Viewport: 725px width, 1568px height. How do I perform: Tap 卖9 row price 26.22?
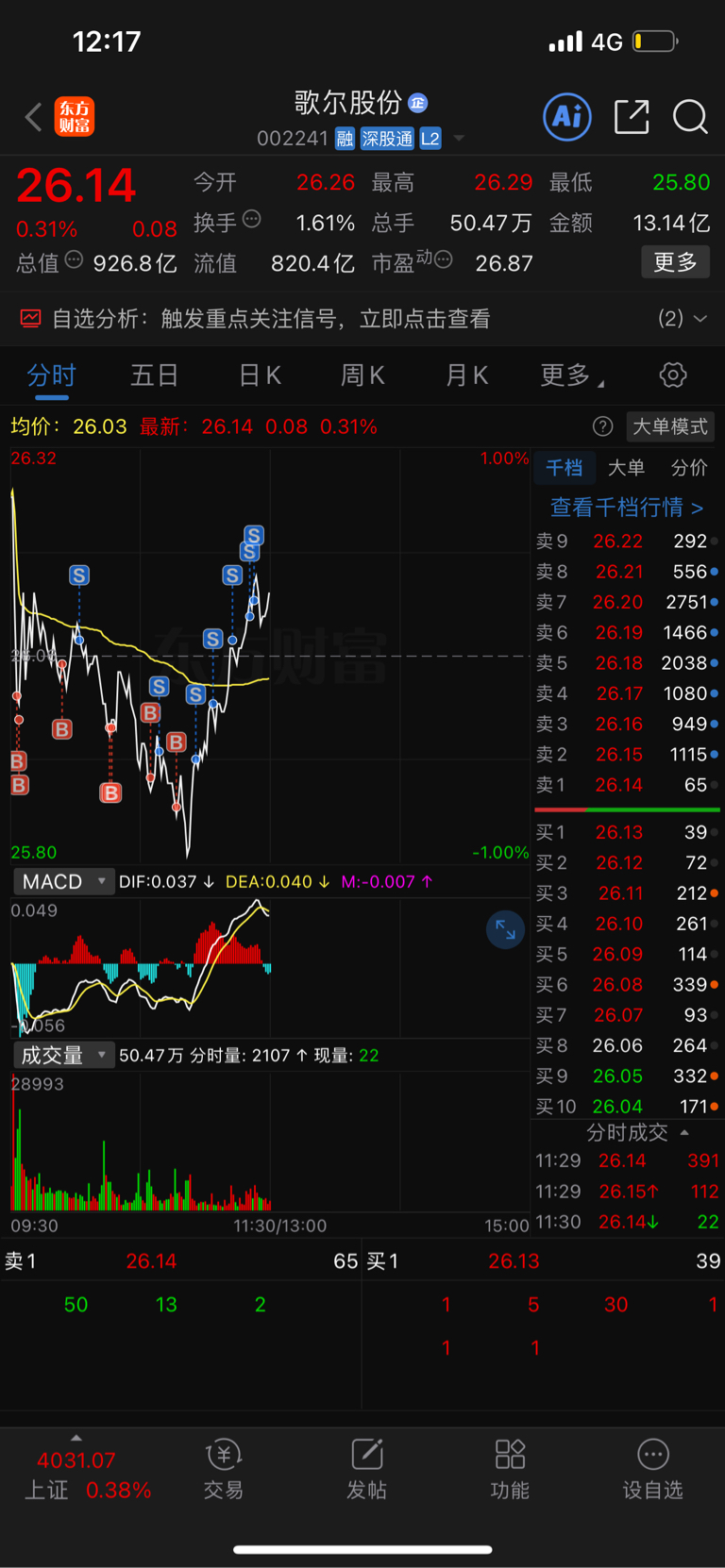[617, 542]
